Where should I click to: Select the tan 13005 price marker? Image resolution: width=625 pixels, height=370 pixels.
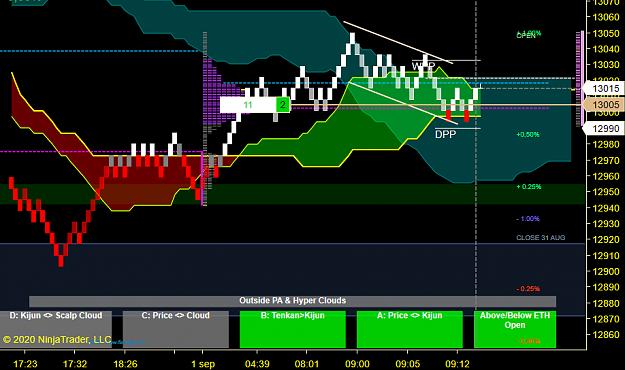(x=604, y=104)
